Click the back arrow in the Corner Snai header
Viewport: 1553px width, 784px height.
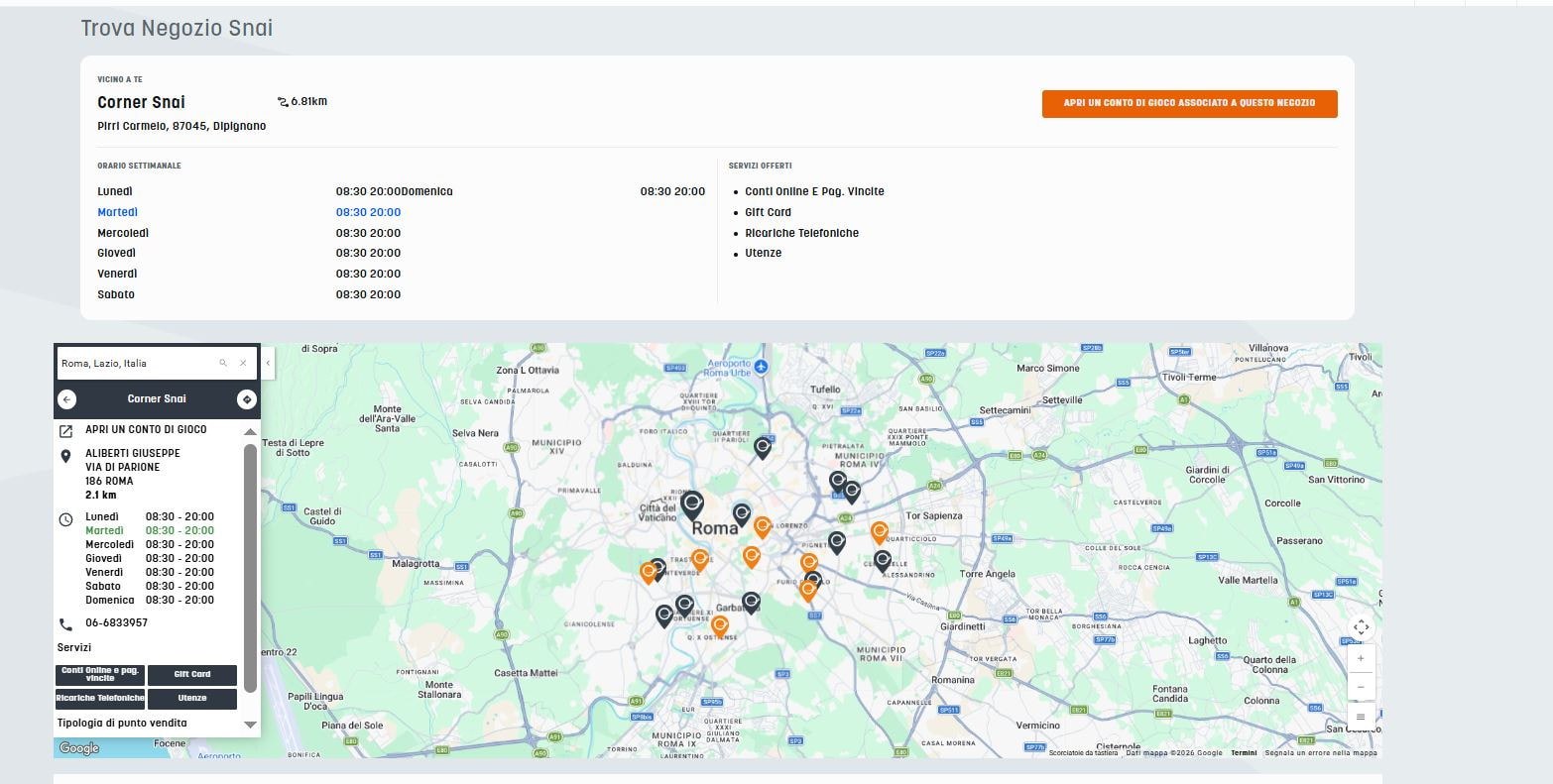[66, 398]
